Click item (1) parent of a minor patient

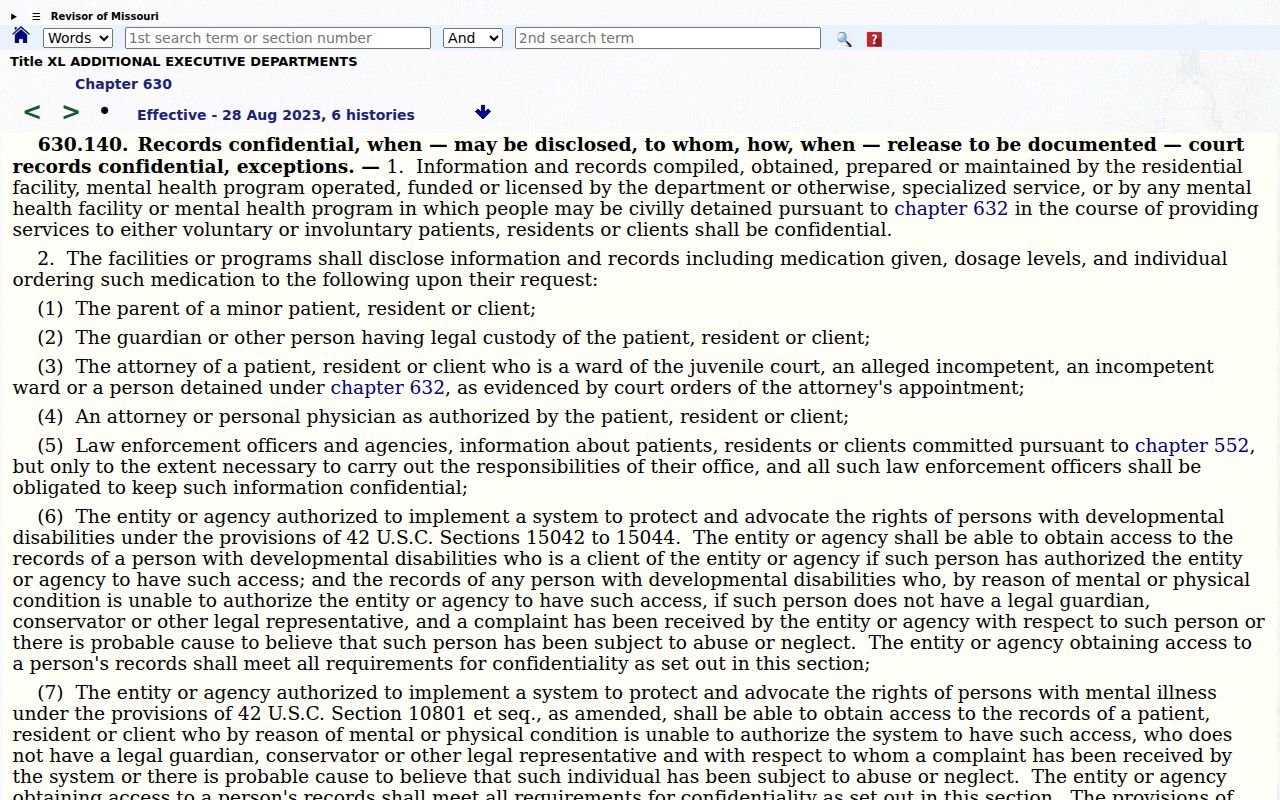(286, 309)
